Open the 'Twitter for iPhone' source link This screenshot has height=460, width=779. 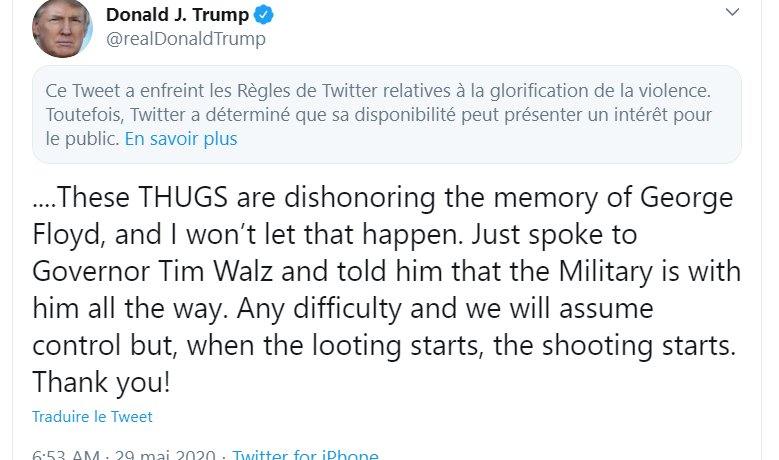(x=305, y=455)
